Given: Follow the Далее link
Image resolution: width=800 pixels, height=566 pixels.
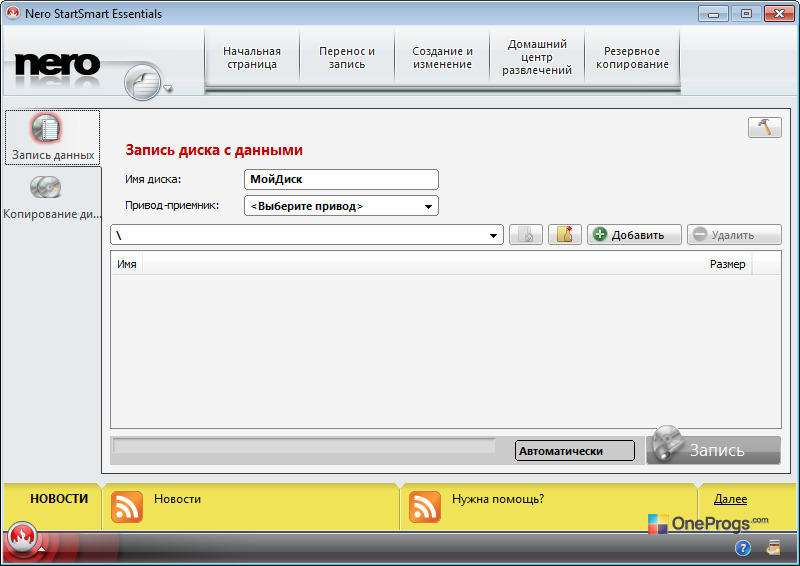Looking at the screenshot, I should coord(730,499).
